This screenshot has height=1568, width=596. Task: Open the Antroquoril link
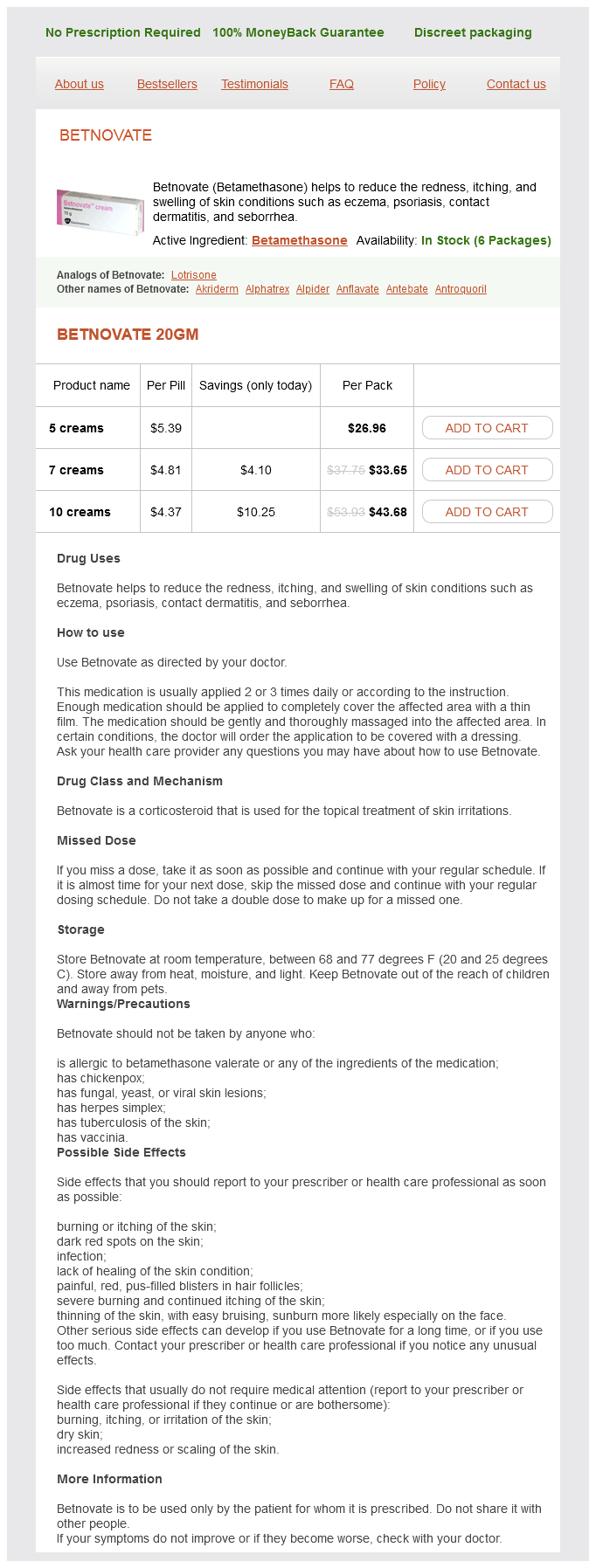tap(461, 289)
